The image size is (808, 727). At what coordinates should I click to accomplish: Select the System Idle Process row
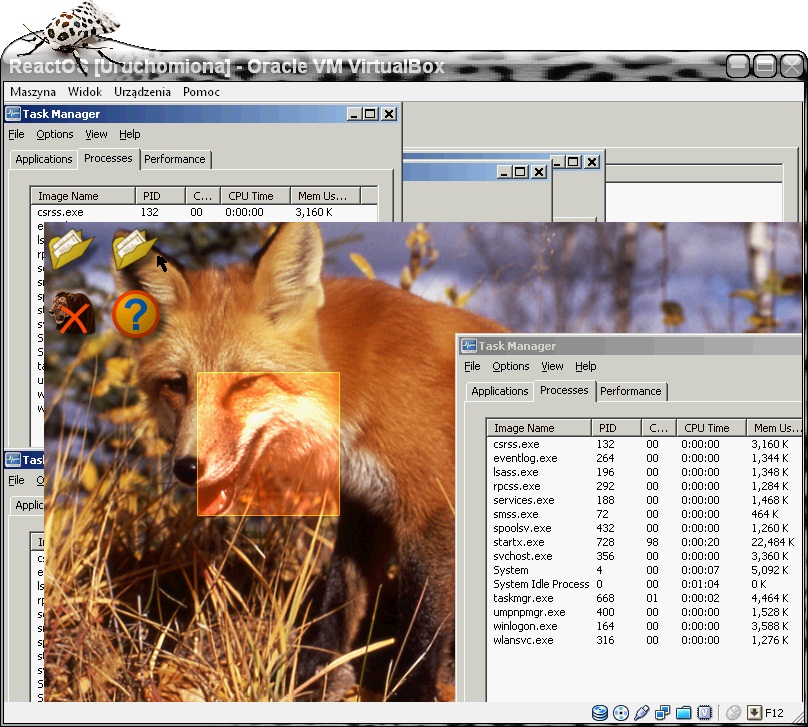pyautogui.click(x=644, y=584)
